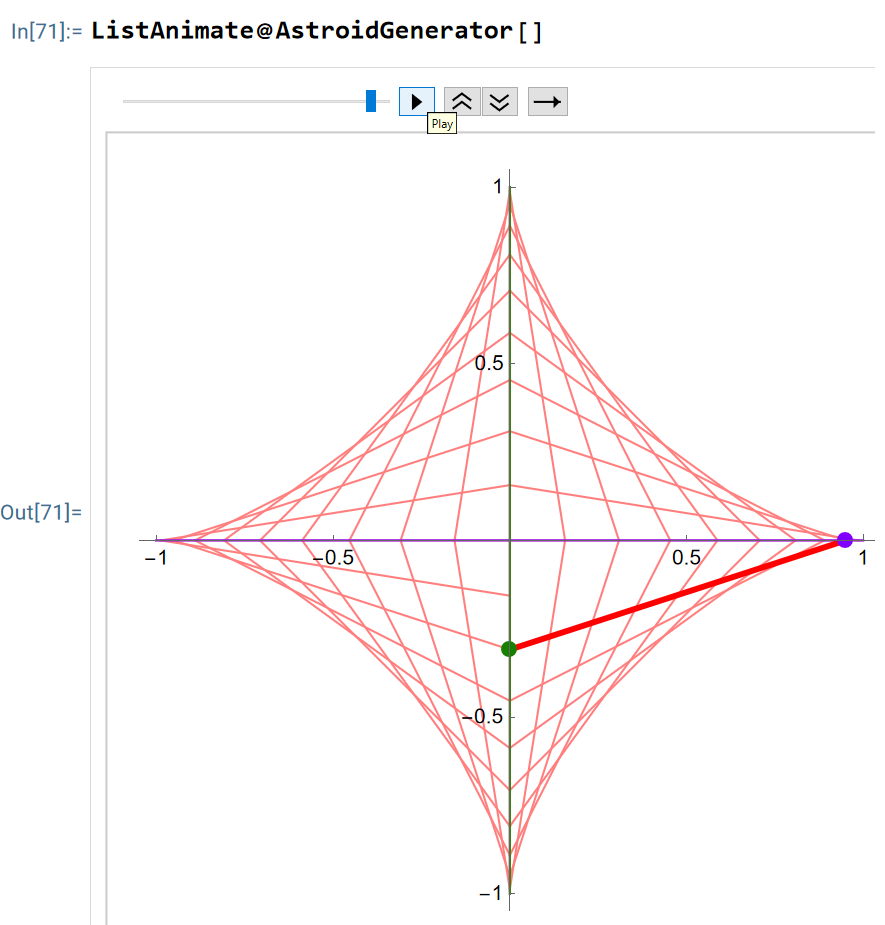Click the animation slider track left portion
The height and width of the screenshot is (925, 885).
[x=244, y=101]
